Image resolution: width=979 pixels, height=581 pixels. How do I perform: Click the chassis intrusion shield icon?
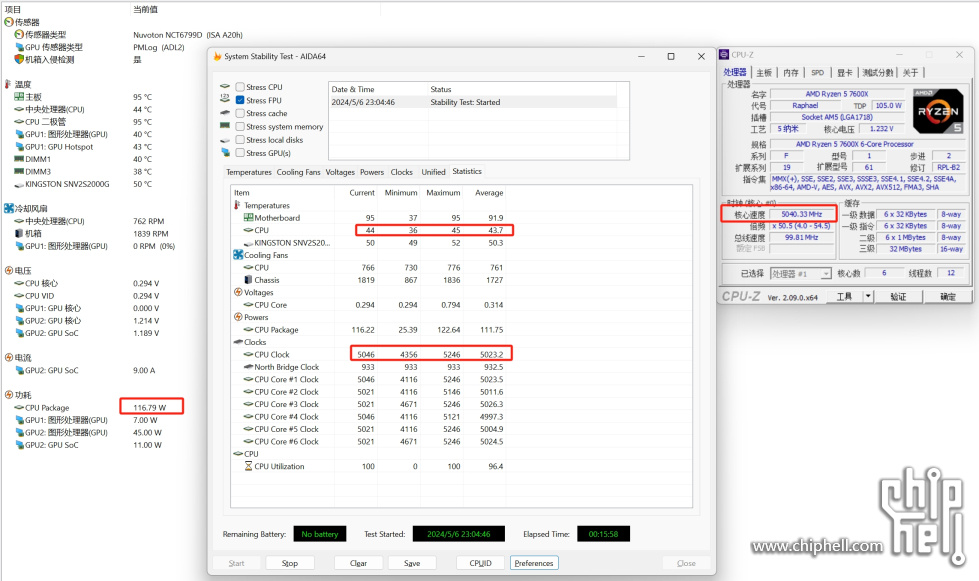(x=19, y=59)
